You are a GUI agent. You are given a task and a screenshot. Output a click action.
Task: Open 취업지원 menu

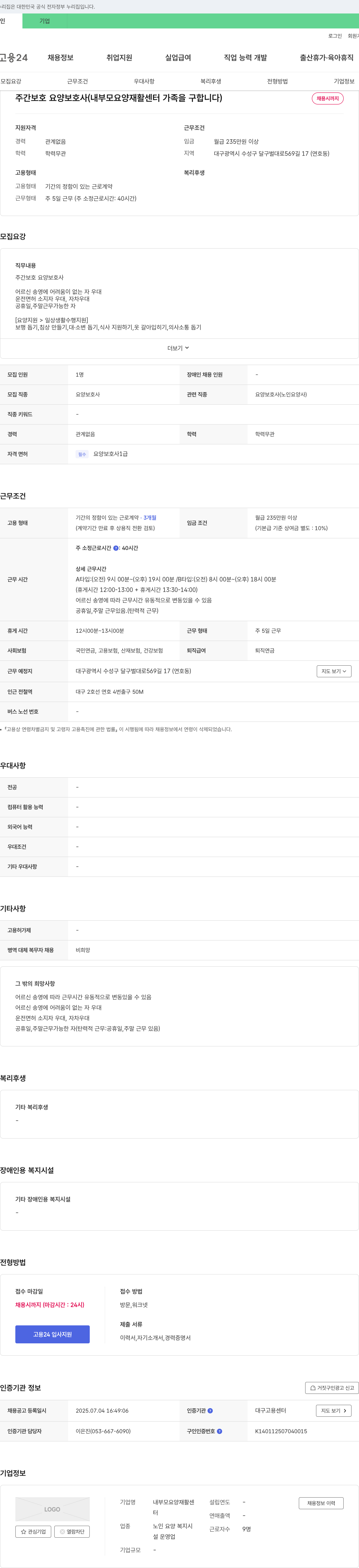119,58
